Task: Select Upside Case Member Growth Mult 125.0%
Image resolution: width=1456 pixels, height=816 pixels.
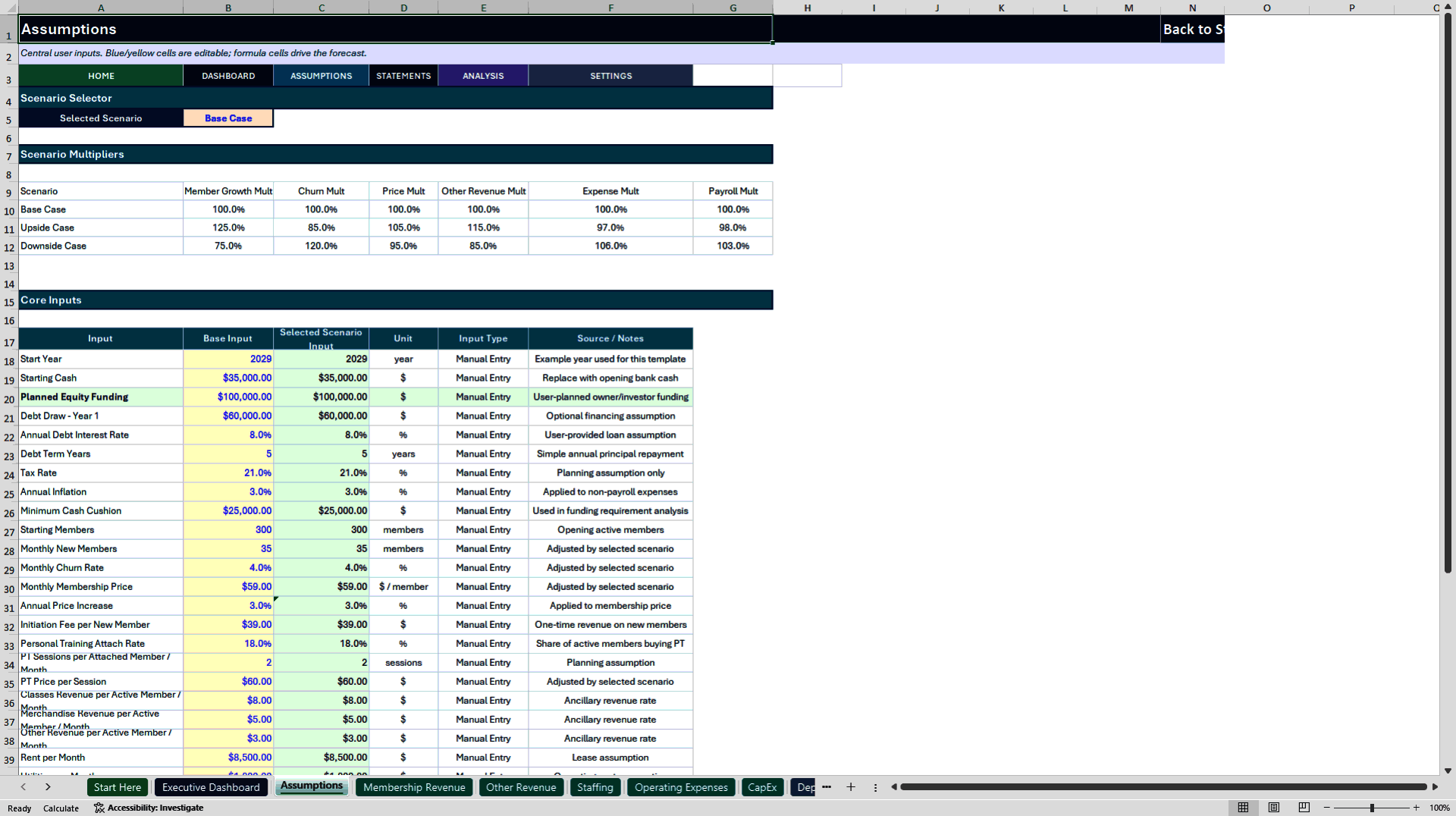Action: click(x=228, y=228)
